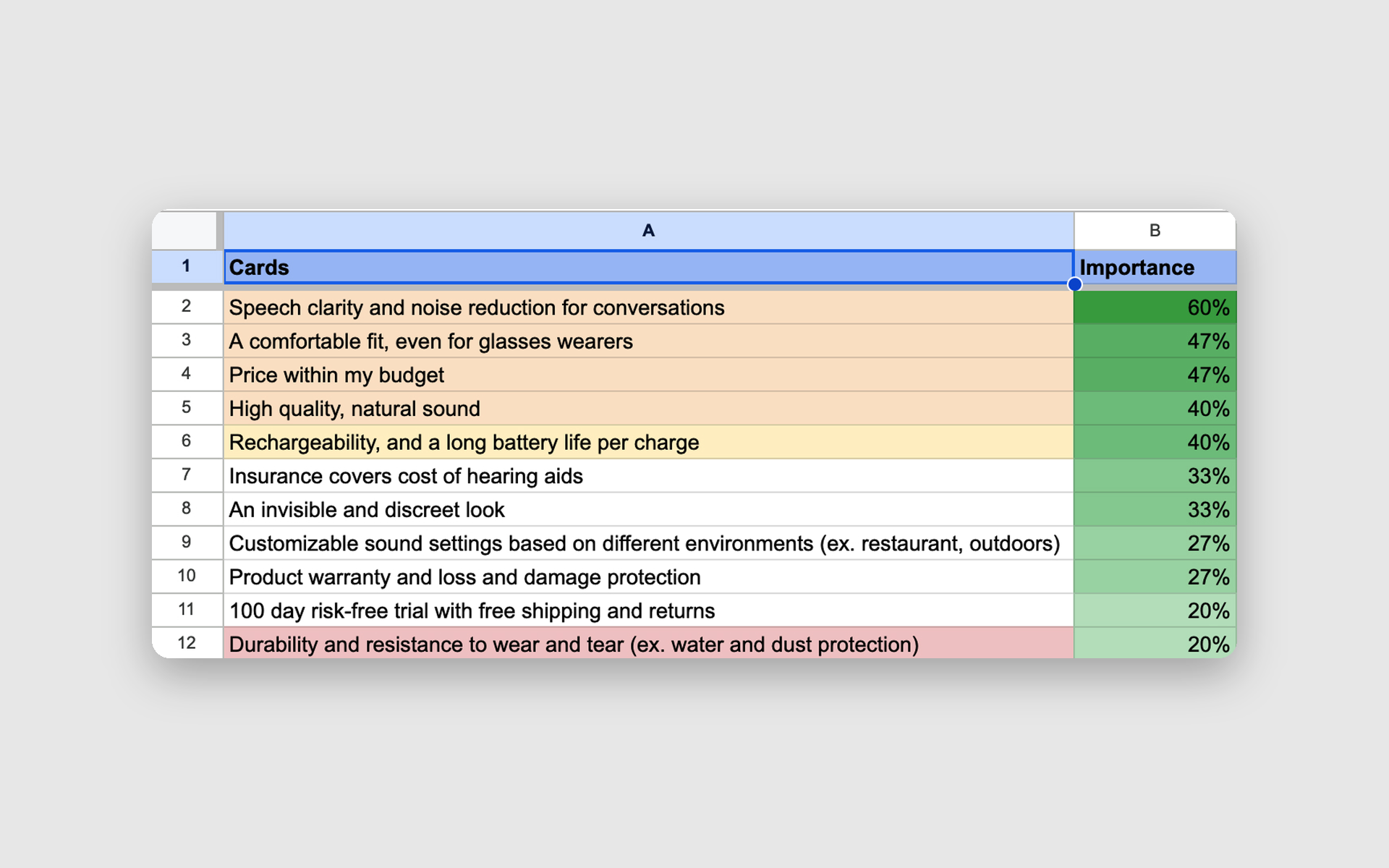
Task: Click 47% cell in price row
Action: [1155, 375]
